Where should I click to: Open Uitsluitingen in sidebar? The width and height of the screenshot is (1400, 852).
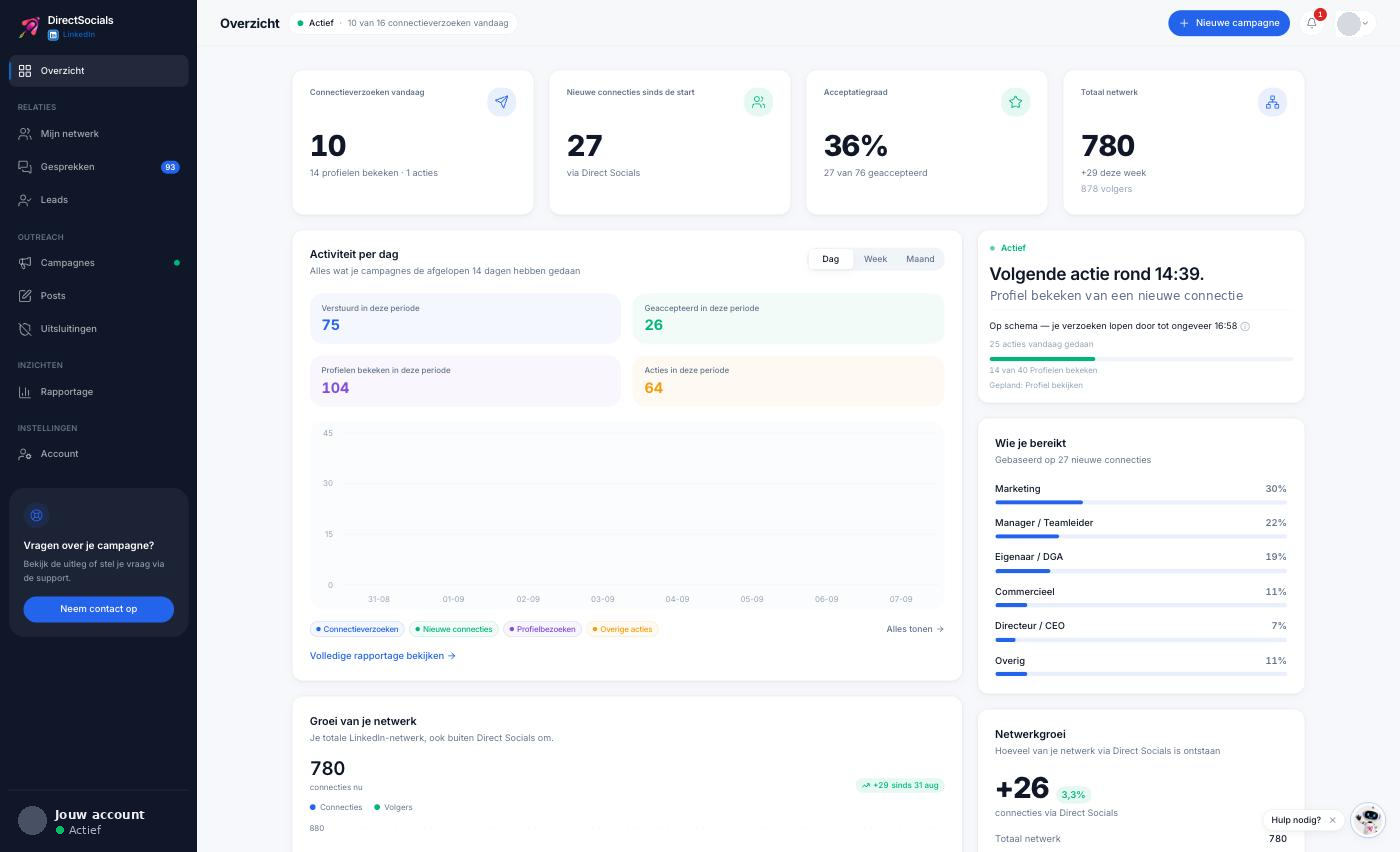pos(99,329)
